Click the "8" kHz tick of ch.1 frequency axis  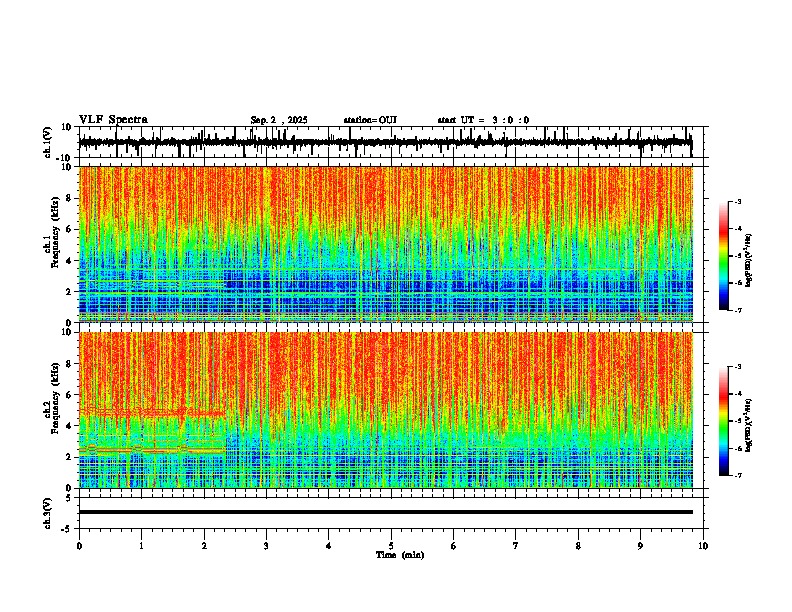click(x=71, y=198)
